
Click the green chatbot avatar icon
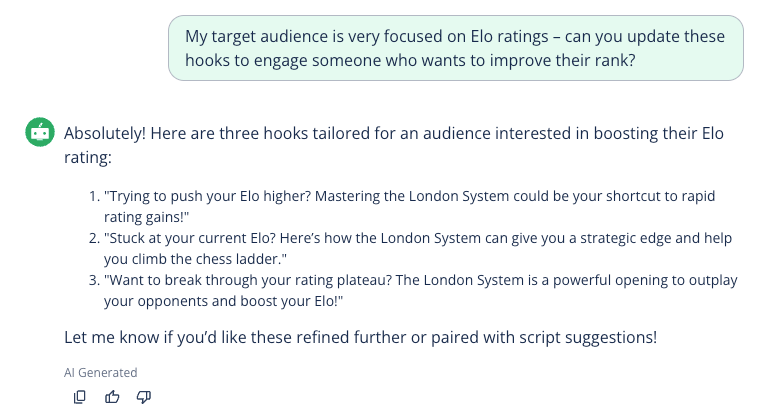click(x=39, y=132)
